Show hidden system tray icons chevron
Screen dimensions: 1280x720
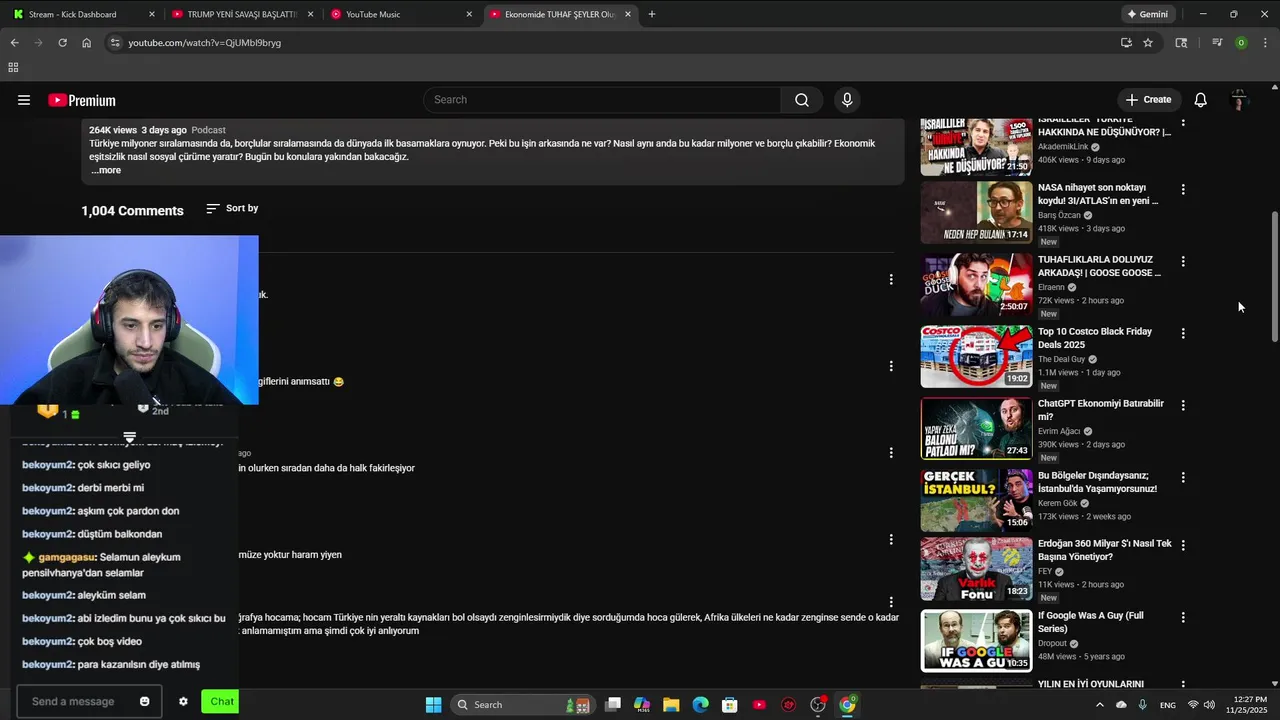(1100, 705)
